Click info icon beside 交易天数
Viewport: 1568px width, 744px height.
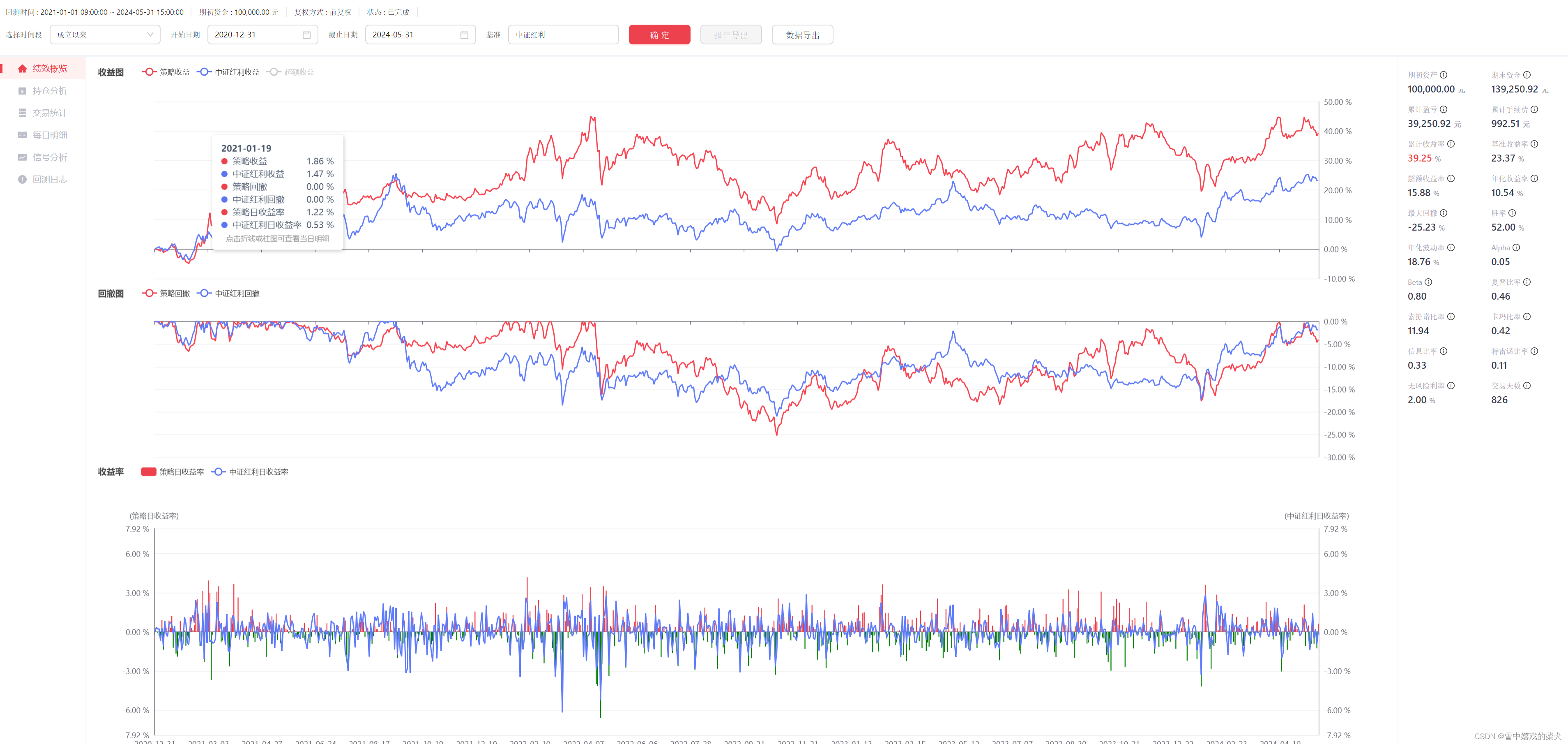click(1527, 386)
